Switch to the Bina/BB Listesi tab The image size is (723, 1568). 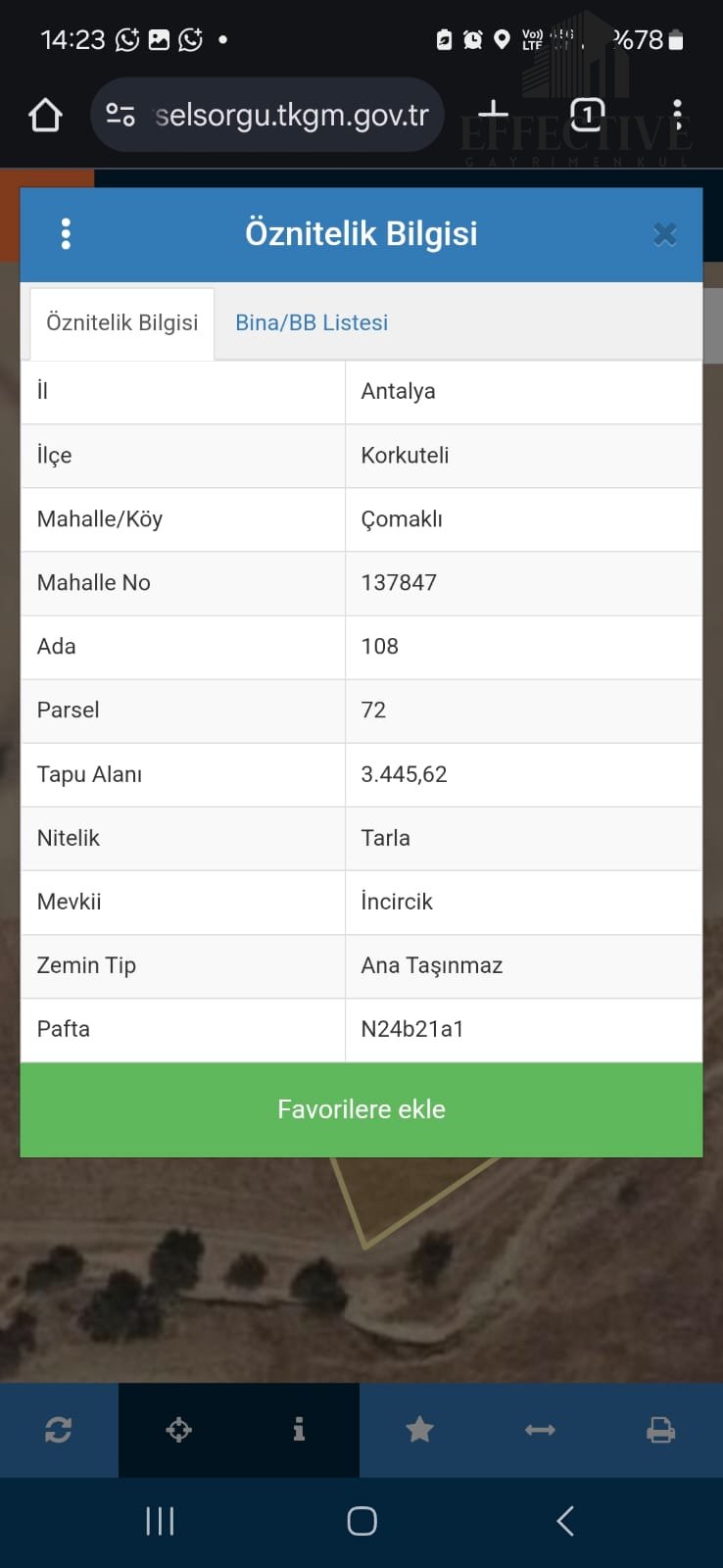tap(312, 323)
